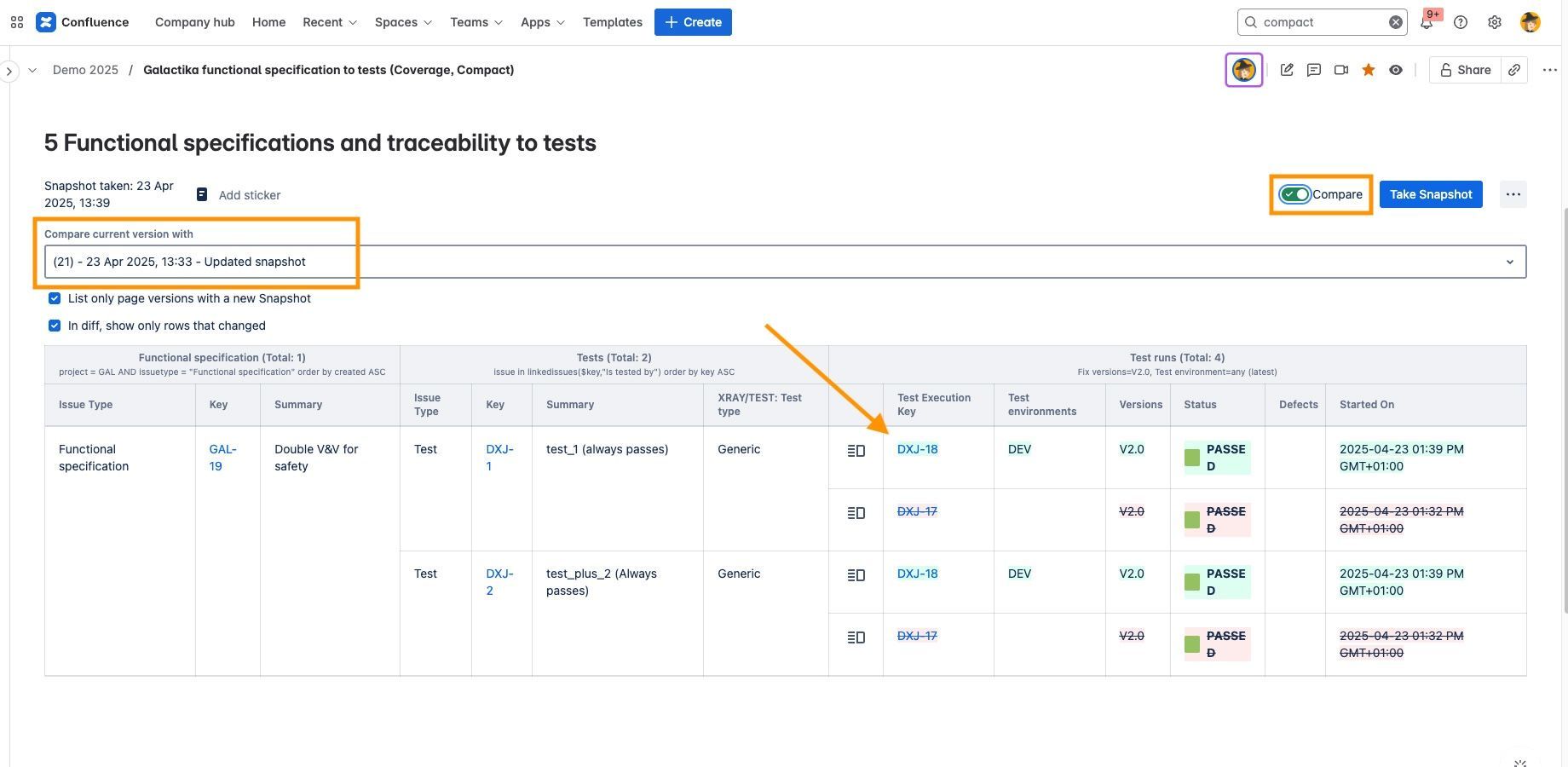Image resolution: width=1568 pixels, height=767 pixels.
Task: Click the green PASSED status square for DXJ-1 DXJ-18
Action: [x=1192, y=458]
